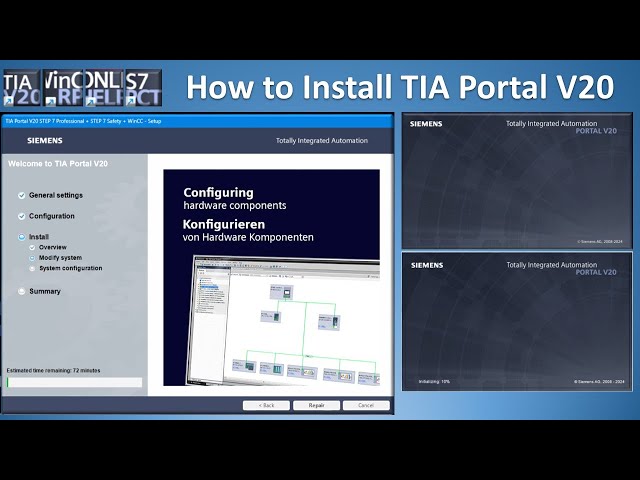Click the 'Configuring hardware components' slide heading
This screenshot has height=480, width=640.
click(x=235, y=199)
